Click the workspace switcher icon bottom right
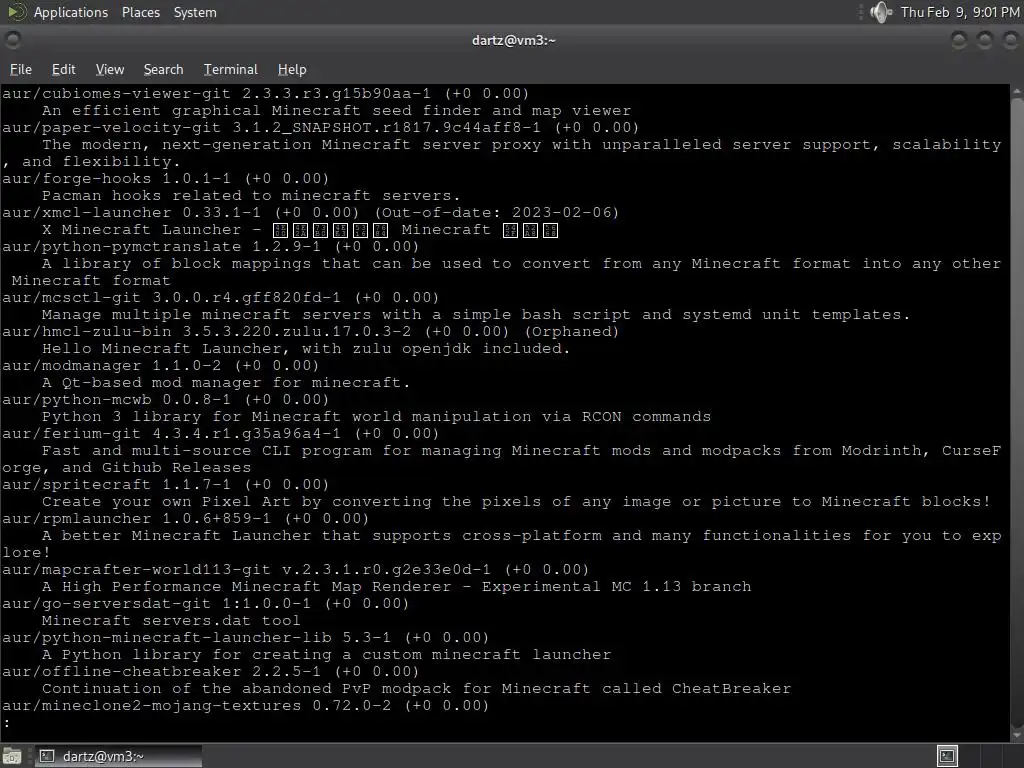1024x768 pixels. pos(947,756)
